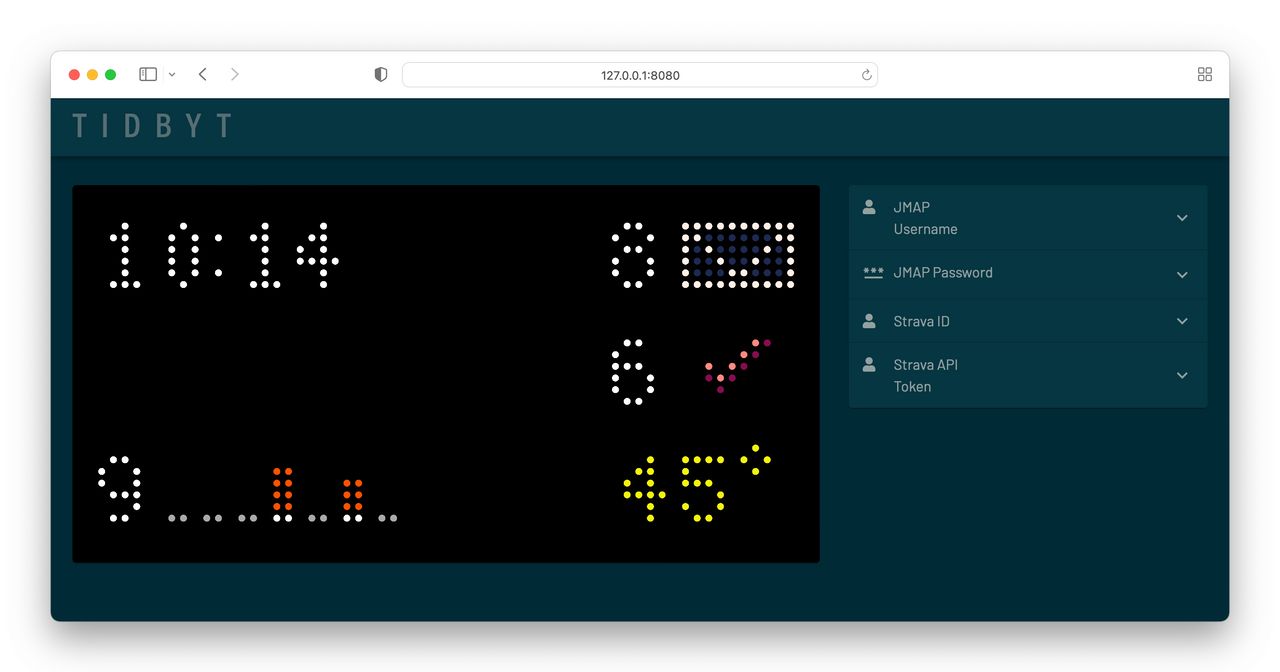Toggle the Safari sidebar panel

click(x=147, y=74)
